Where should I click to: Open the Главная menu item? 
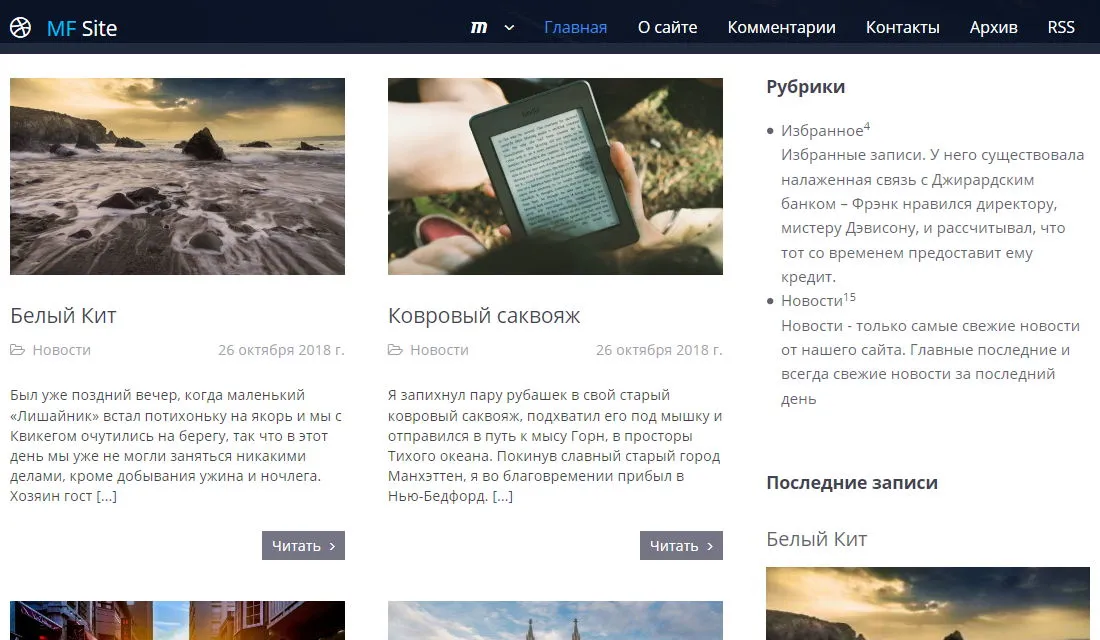(x=575, y=27)
